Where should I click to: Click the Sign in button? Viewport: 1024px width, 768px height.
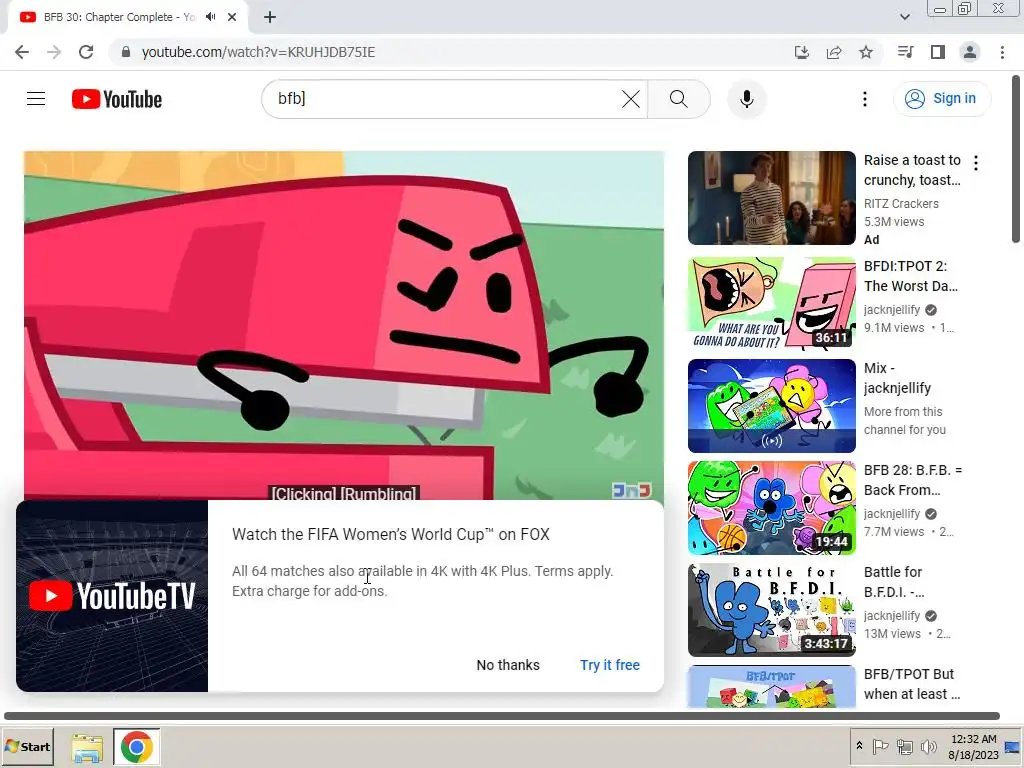pos(941,99)
